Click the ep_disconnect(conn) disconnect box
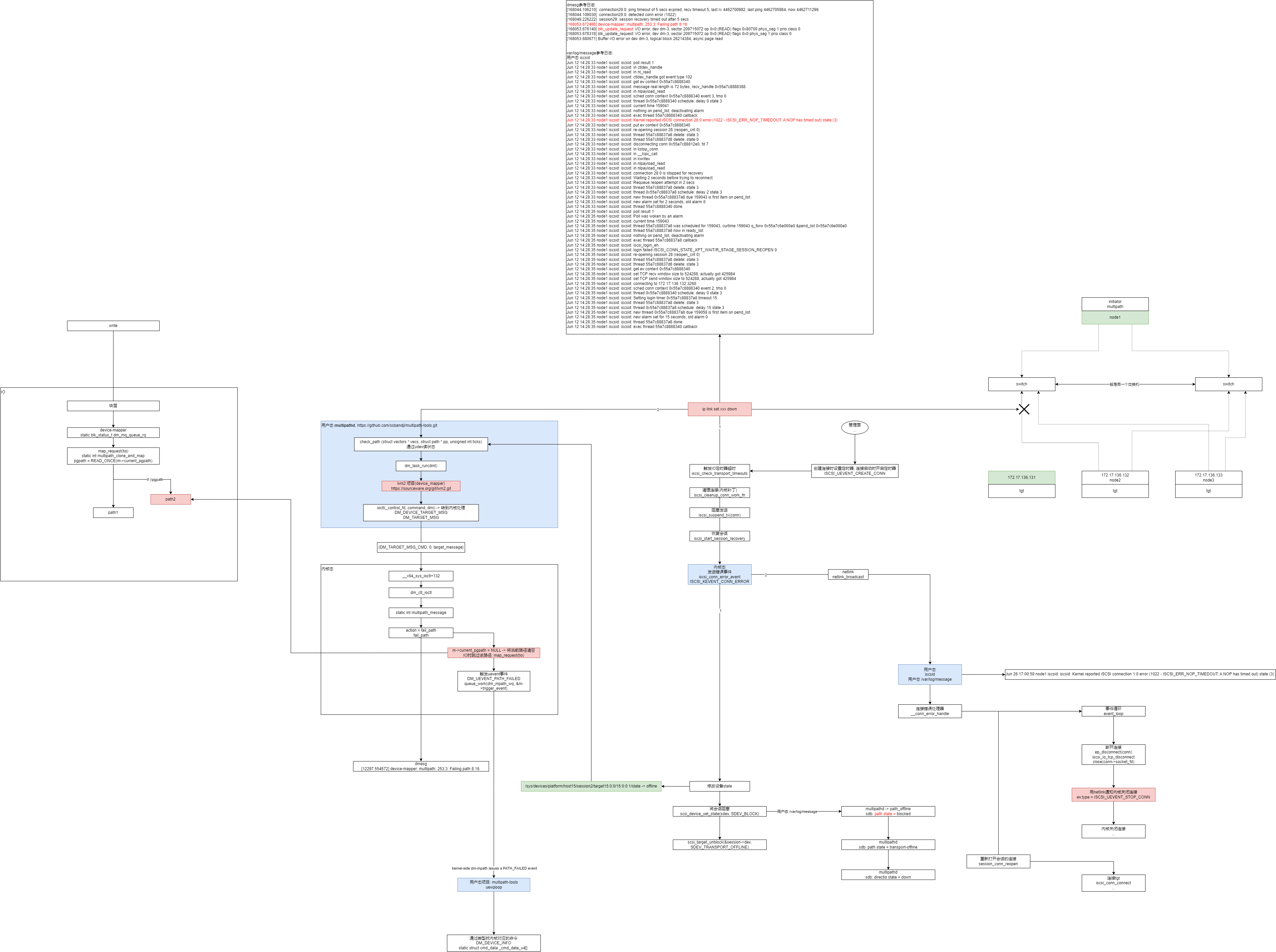This screenshot has height=952, width=1276. click(1113, 754)
